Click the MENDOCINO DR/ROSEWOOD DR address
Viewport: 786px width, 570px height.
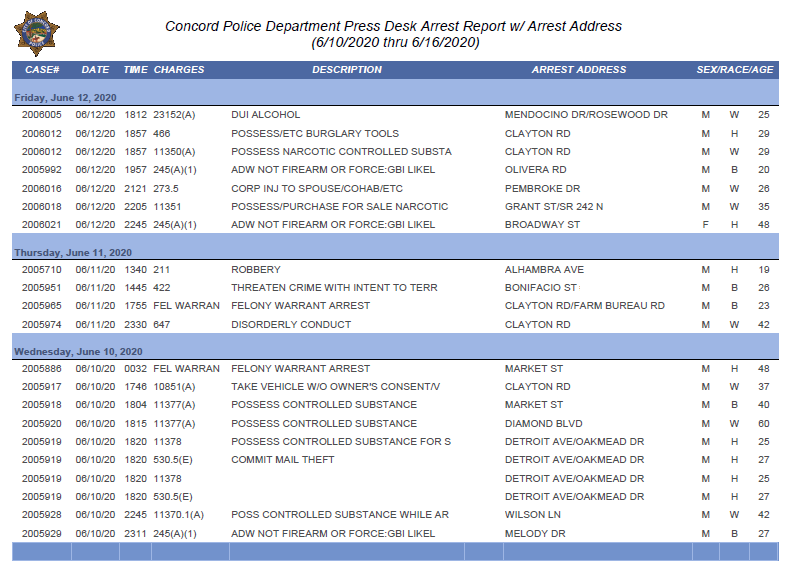[x=586, y=115]
